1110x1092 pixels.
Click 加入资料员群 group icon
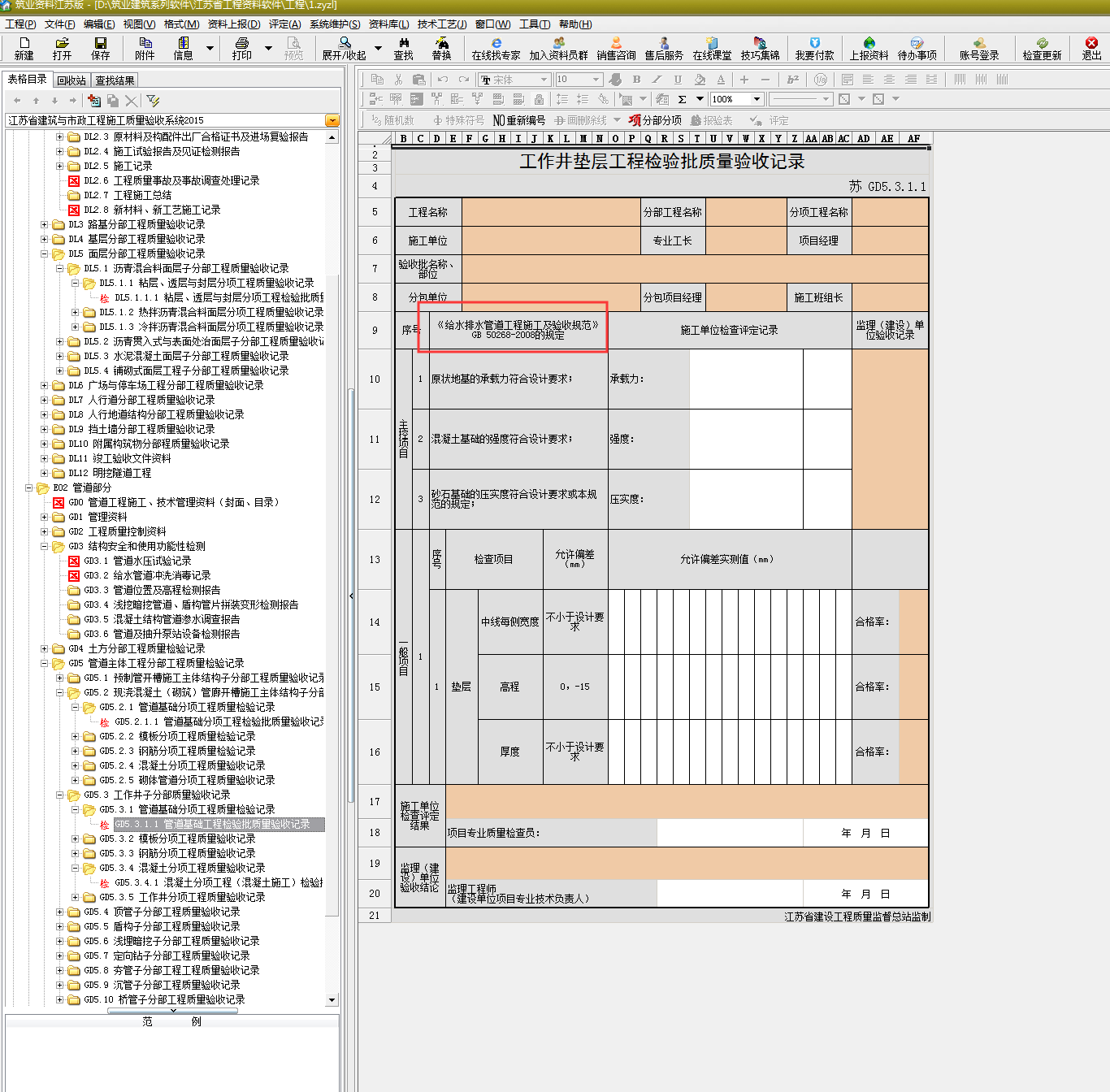(x=558, y=48)
